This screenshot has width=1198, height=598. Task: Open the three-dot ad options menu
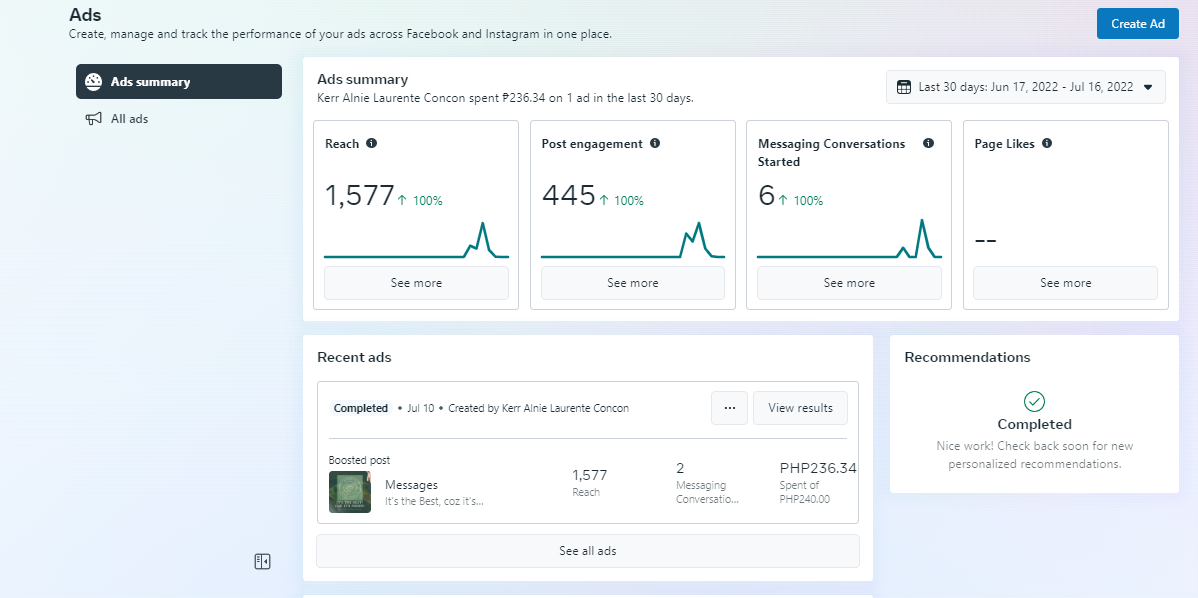[729, 408]
